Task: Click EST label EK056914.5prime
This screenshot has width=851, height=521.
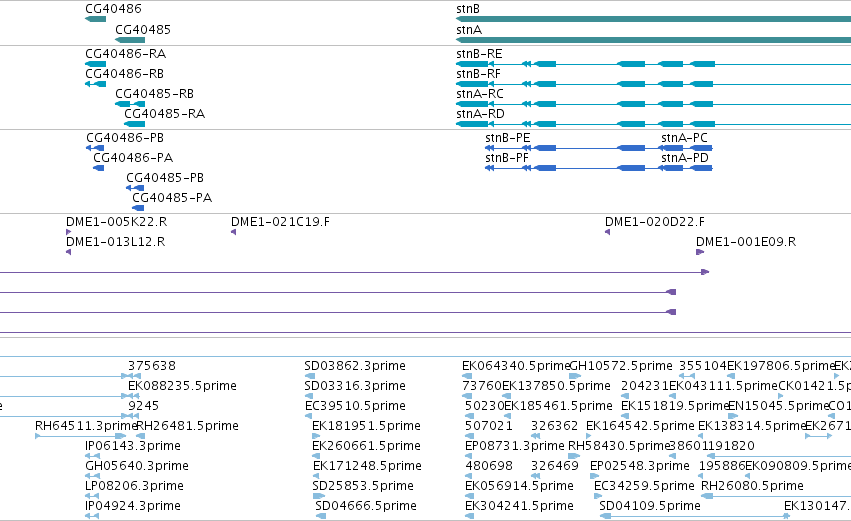Action: pos(519,486)
